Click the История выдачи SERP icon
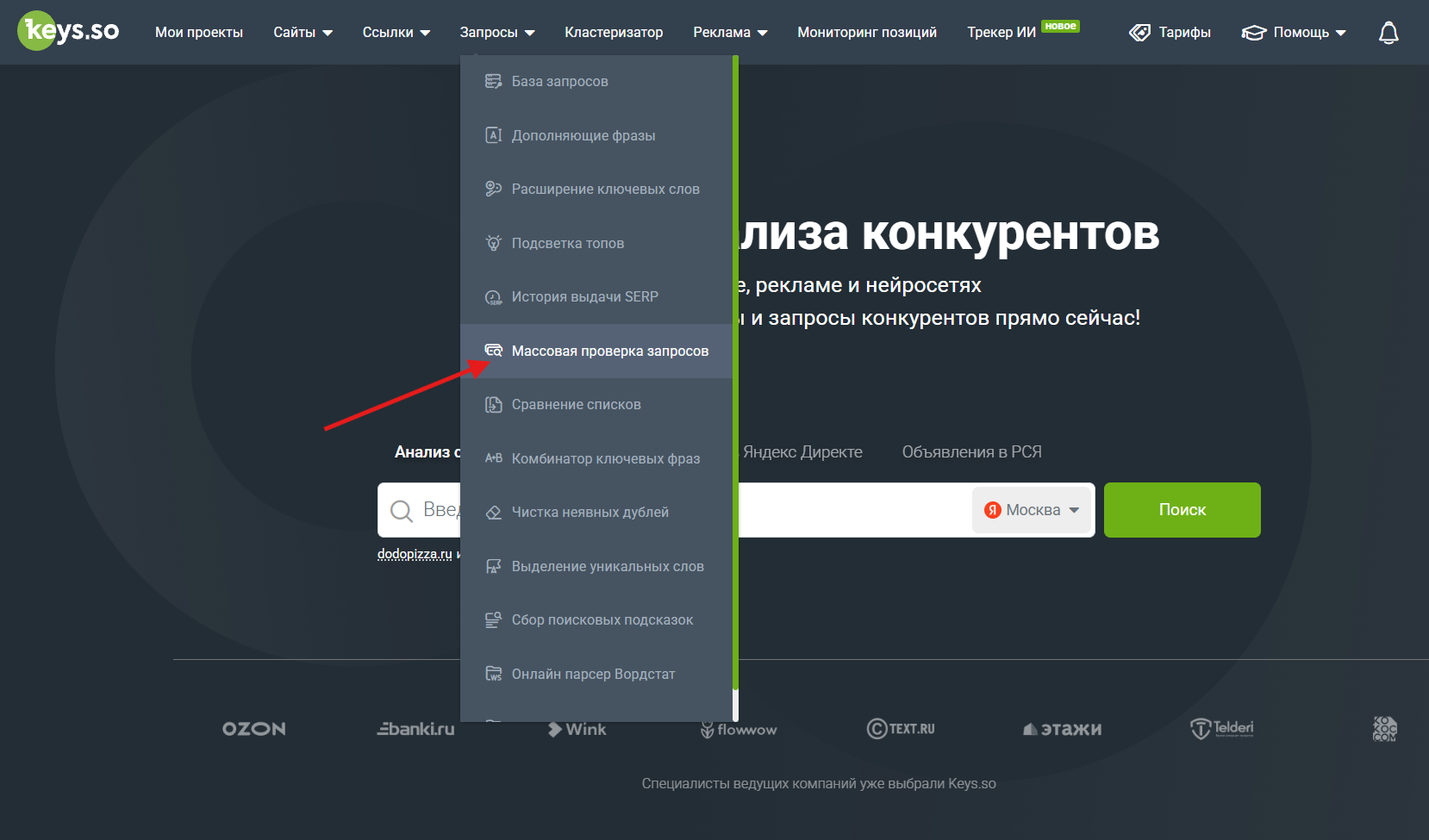The width and height of the screenshot is (1429, 840). [x=494, y=297]
